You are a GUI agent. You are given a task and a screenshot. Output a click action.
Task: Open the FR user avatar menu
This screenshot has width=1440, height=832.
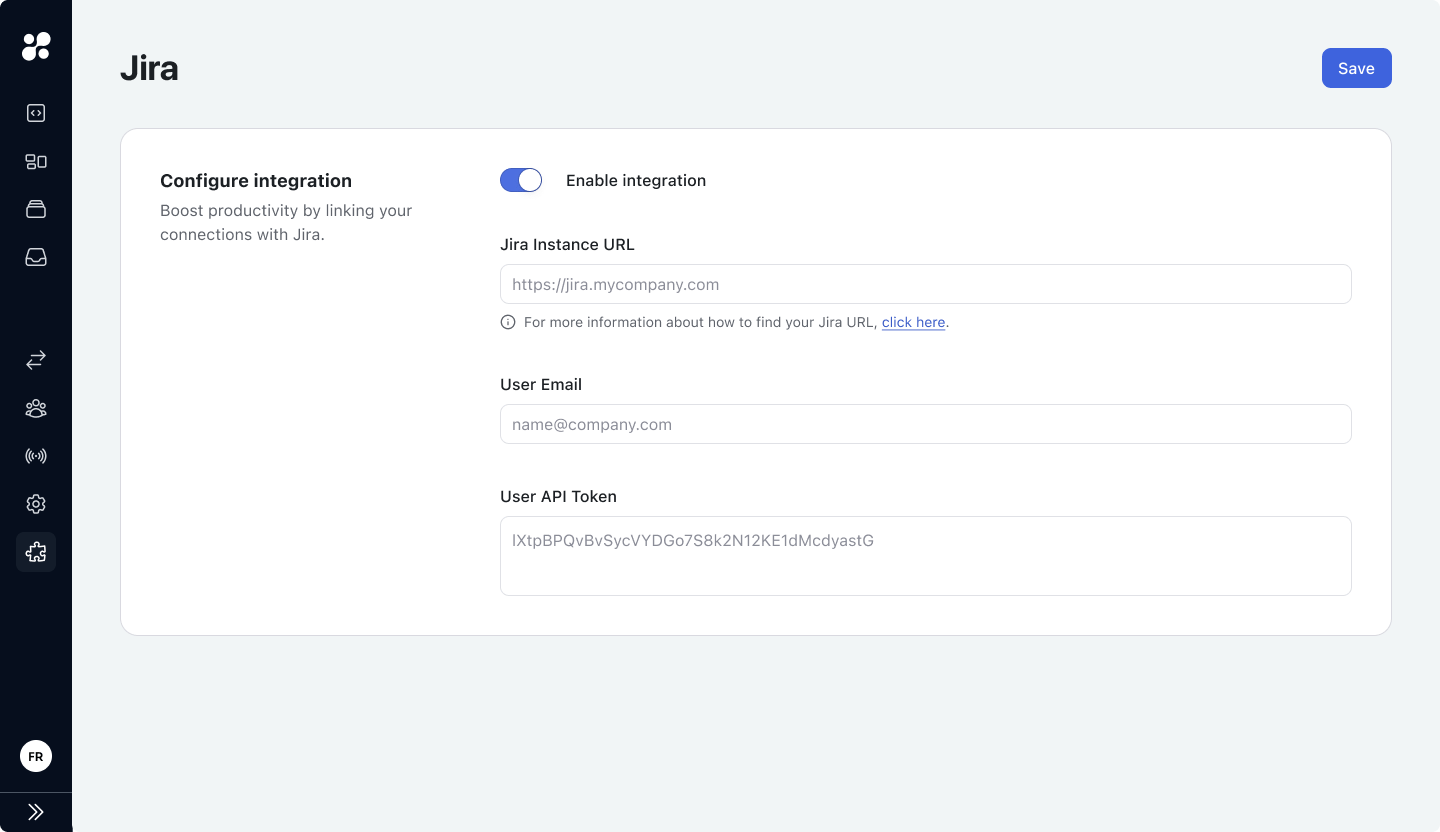36,756
